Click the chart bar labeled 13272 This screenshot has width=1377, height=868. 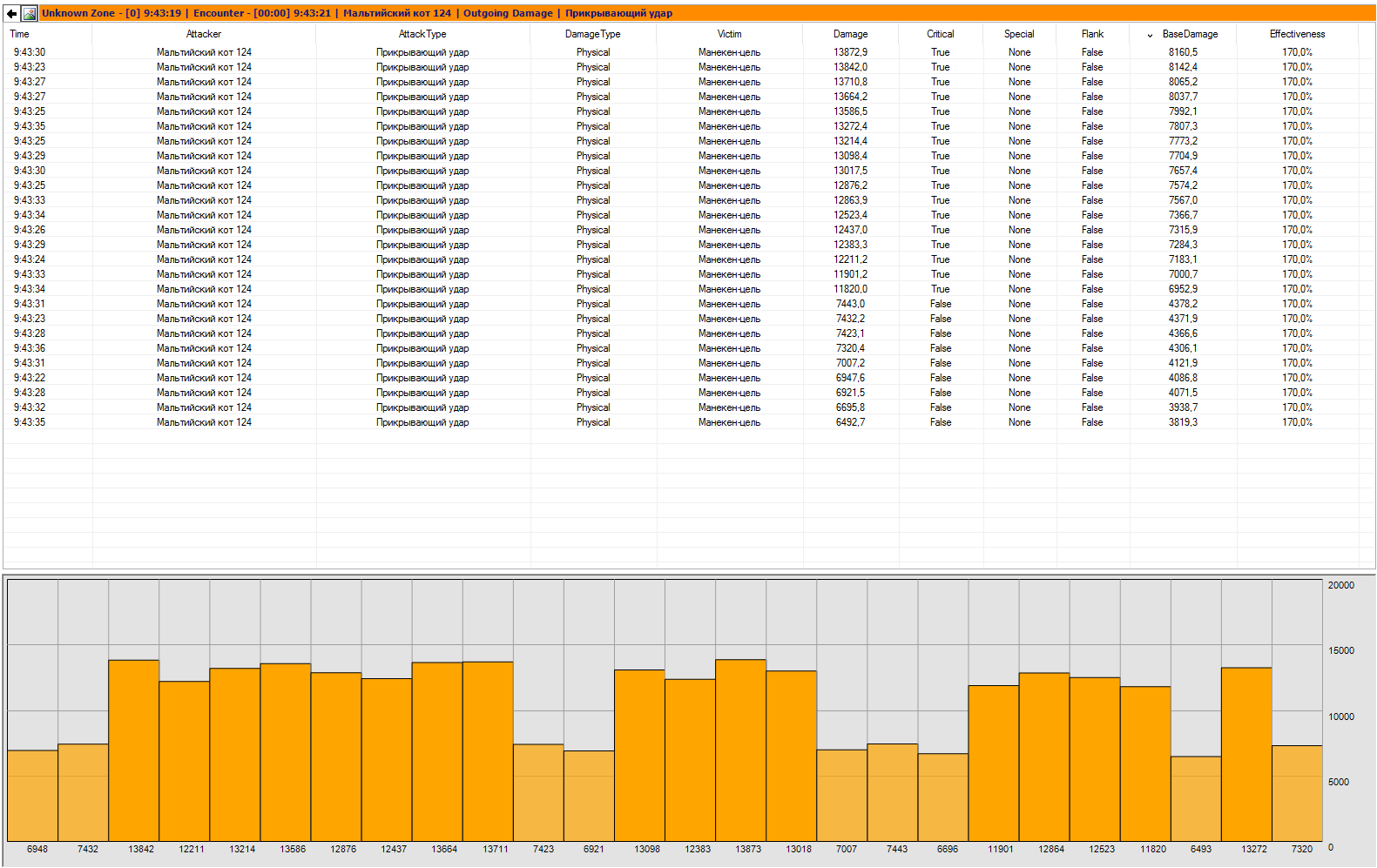[1246, 754]
